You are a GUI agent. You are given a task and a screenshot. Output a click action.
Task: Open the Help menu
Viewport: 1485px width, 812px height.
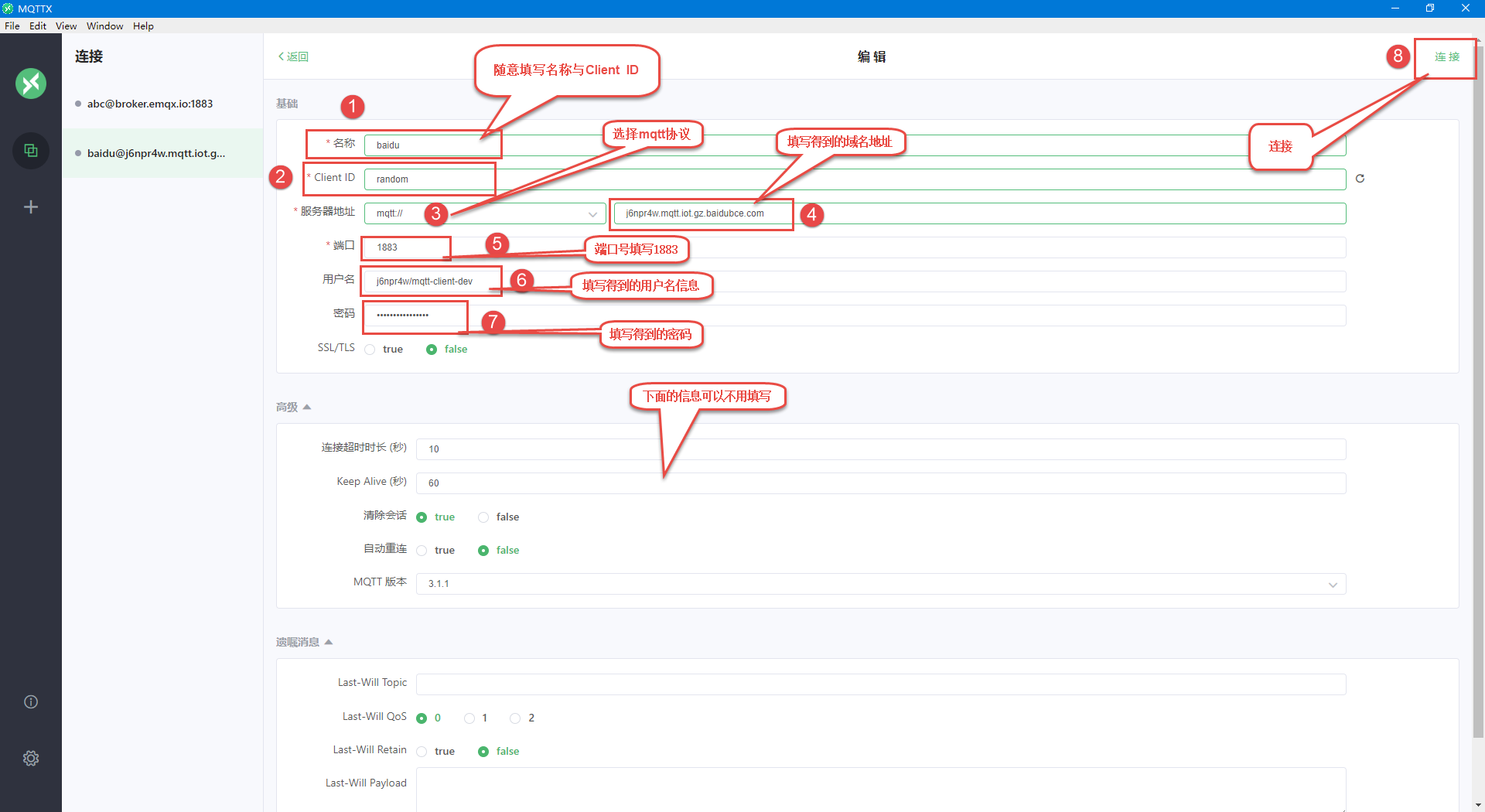(143, 26)
